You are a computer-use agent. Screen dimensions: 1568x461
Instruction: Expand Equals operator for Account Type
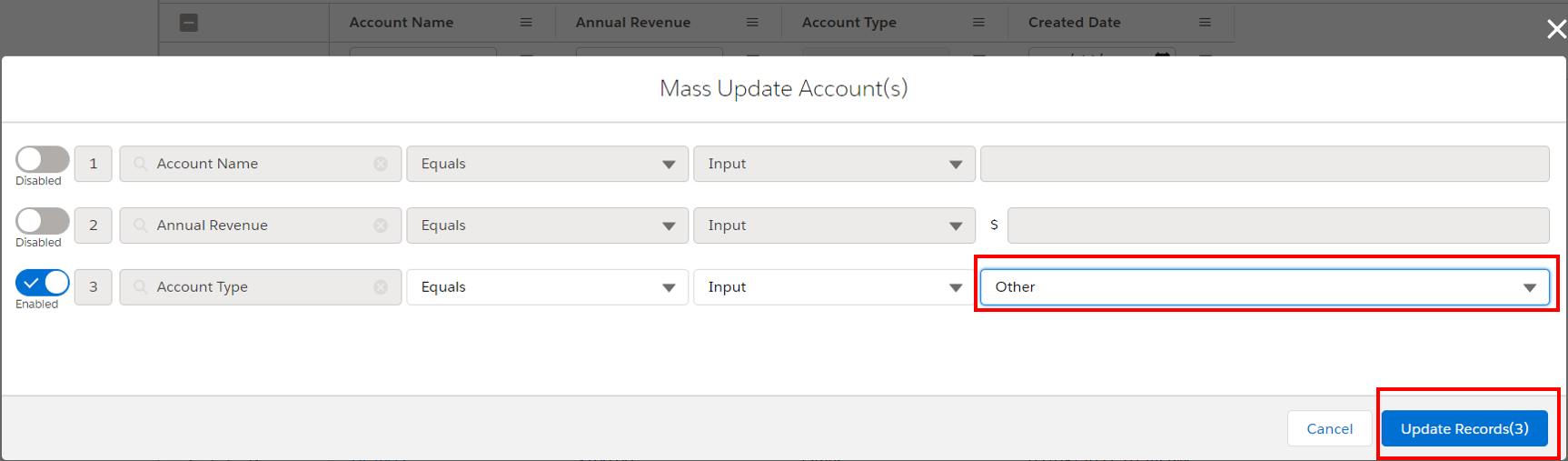[547, 287]
